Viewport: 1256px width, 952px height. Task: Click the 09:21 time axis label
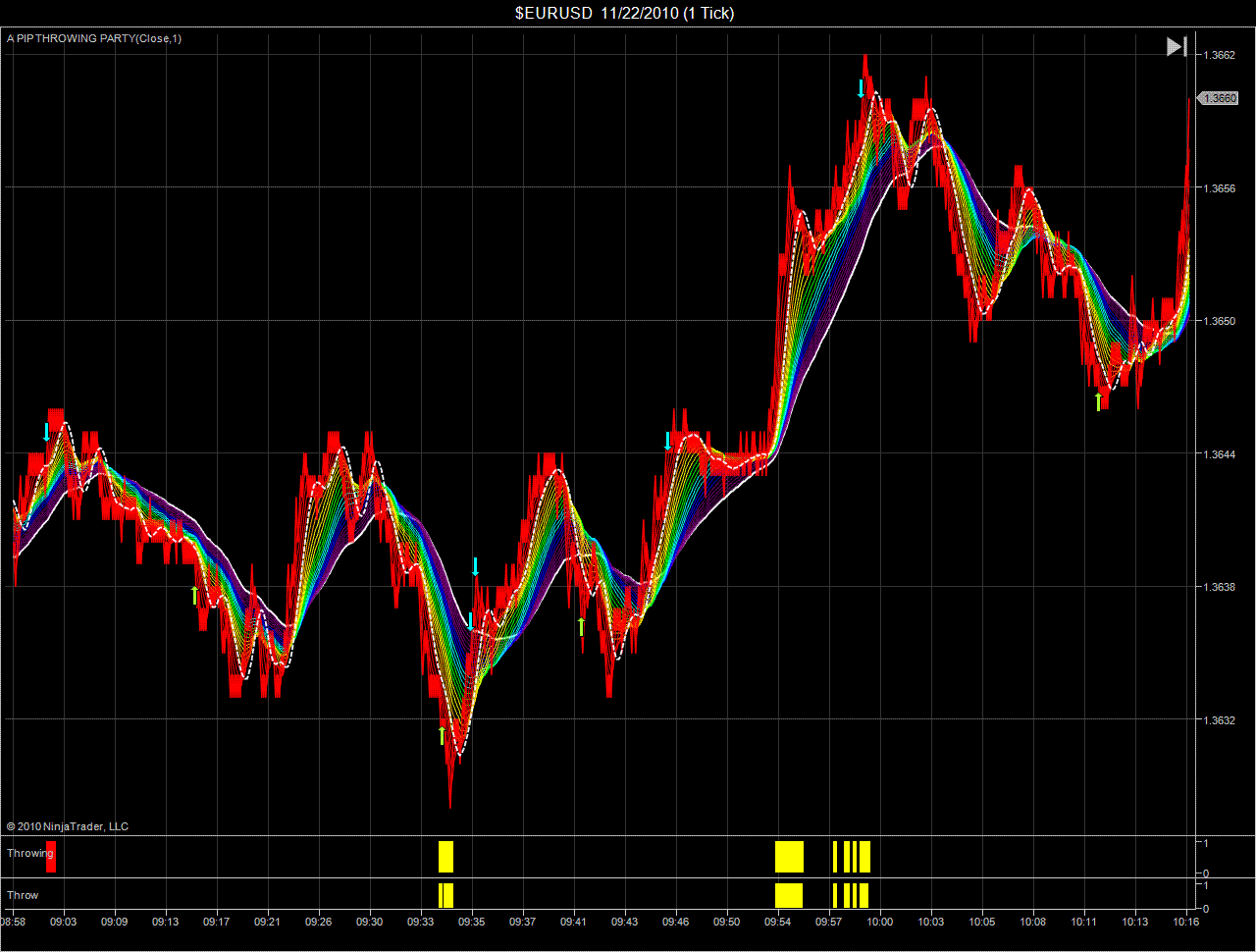click(x=268, y=922)
